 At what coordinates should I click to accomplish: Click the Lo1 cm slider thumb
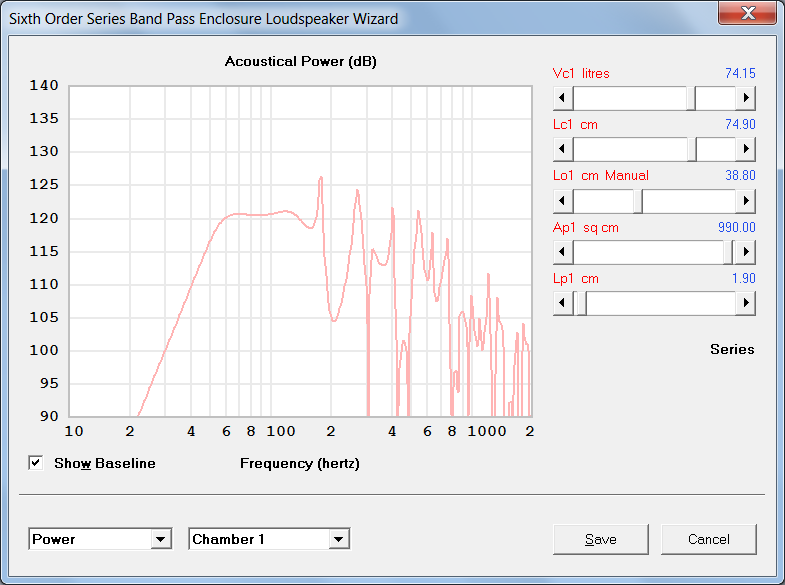coord(638,201)
